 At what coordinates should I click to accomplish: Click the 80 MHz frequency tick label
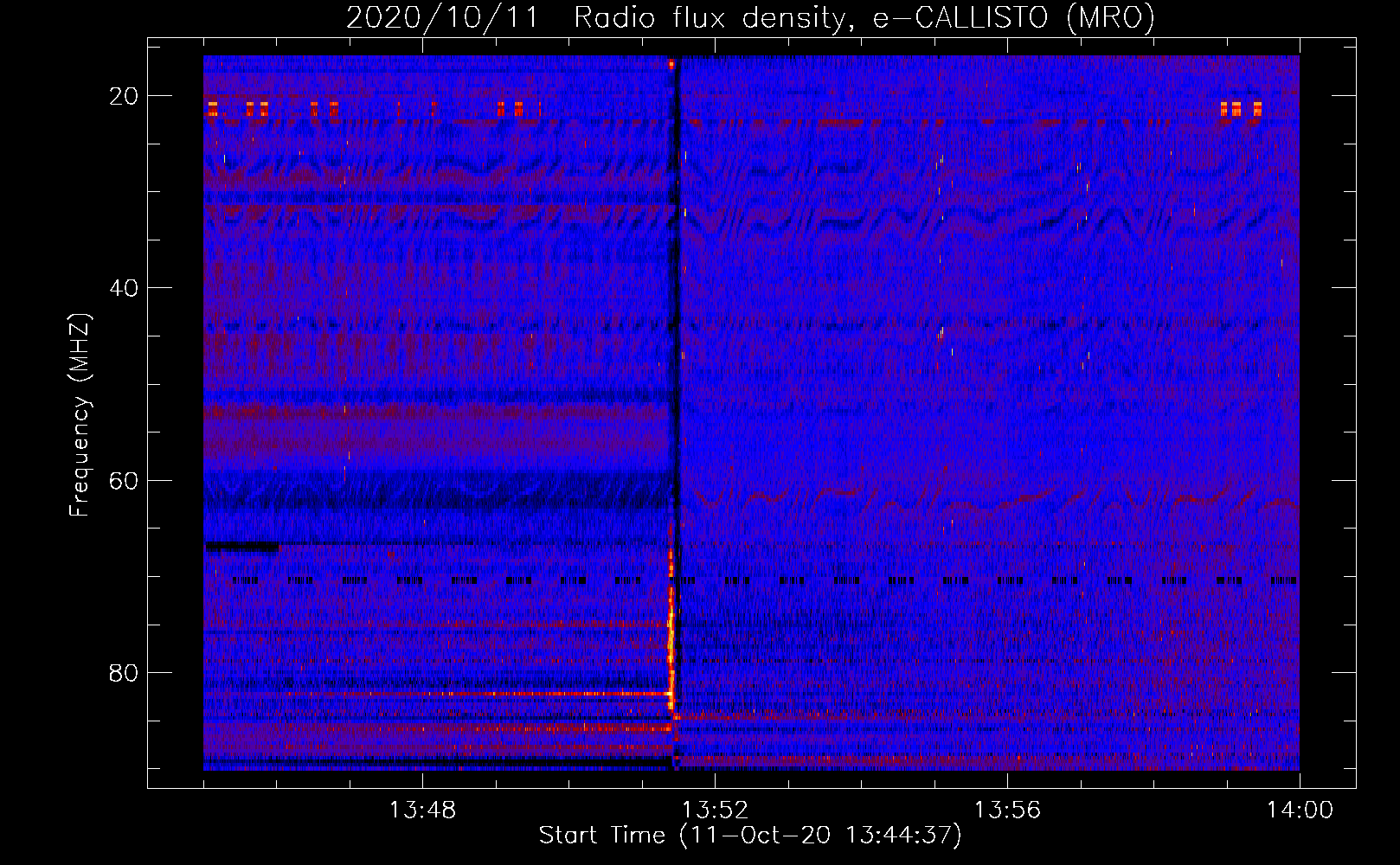(124, 673)
